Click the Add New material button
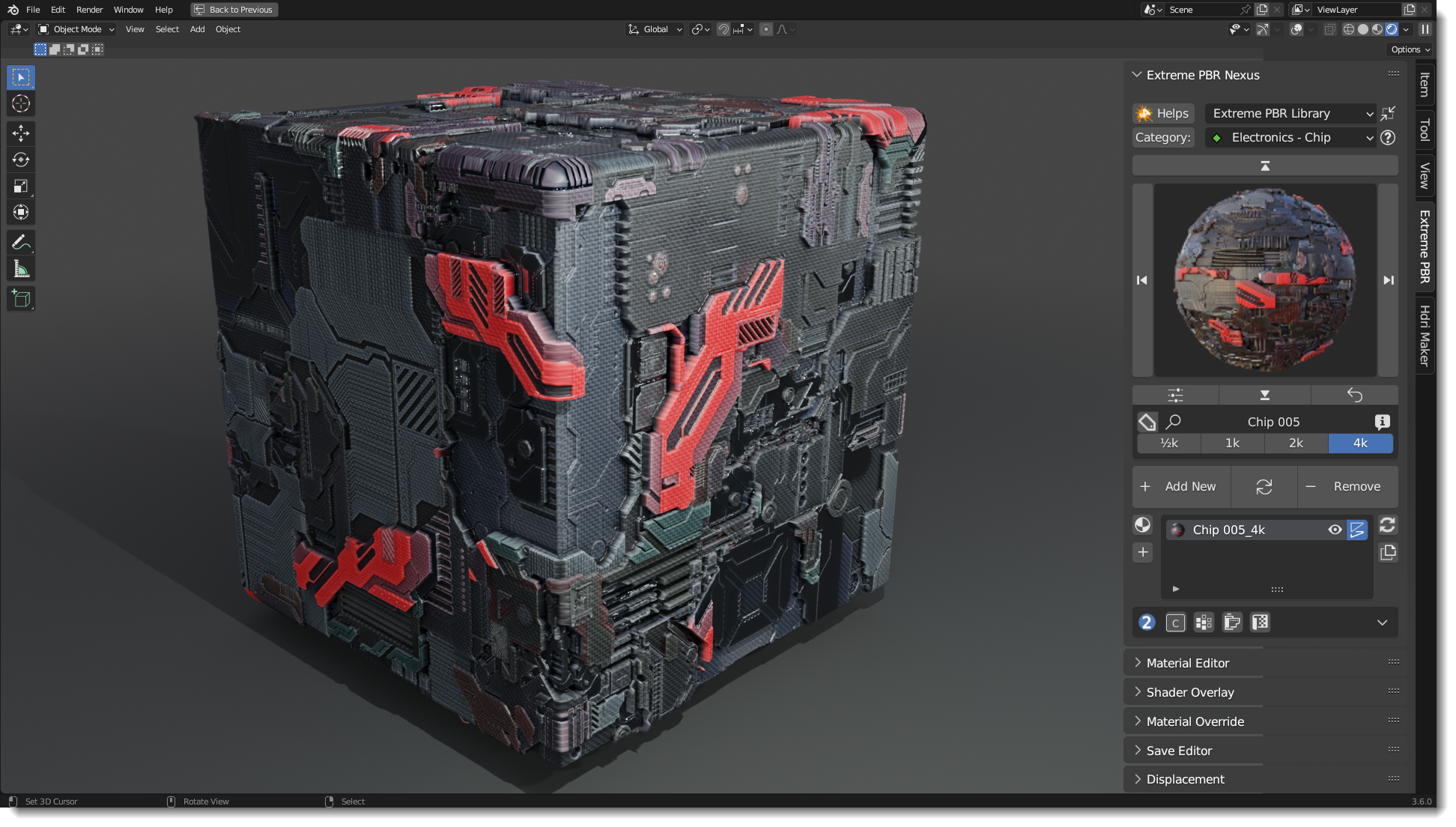Viewport: 1456px width, 827px height. [1181, 486]
